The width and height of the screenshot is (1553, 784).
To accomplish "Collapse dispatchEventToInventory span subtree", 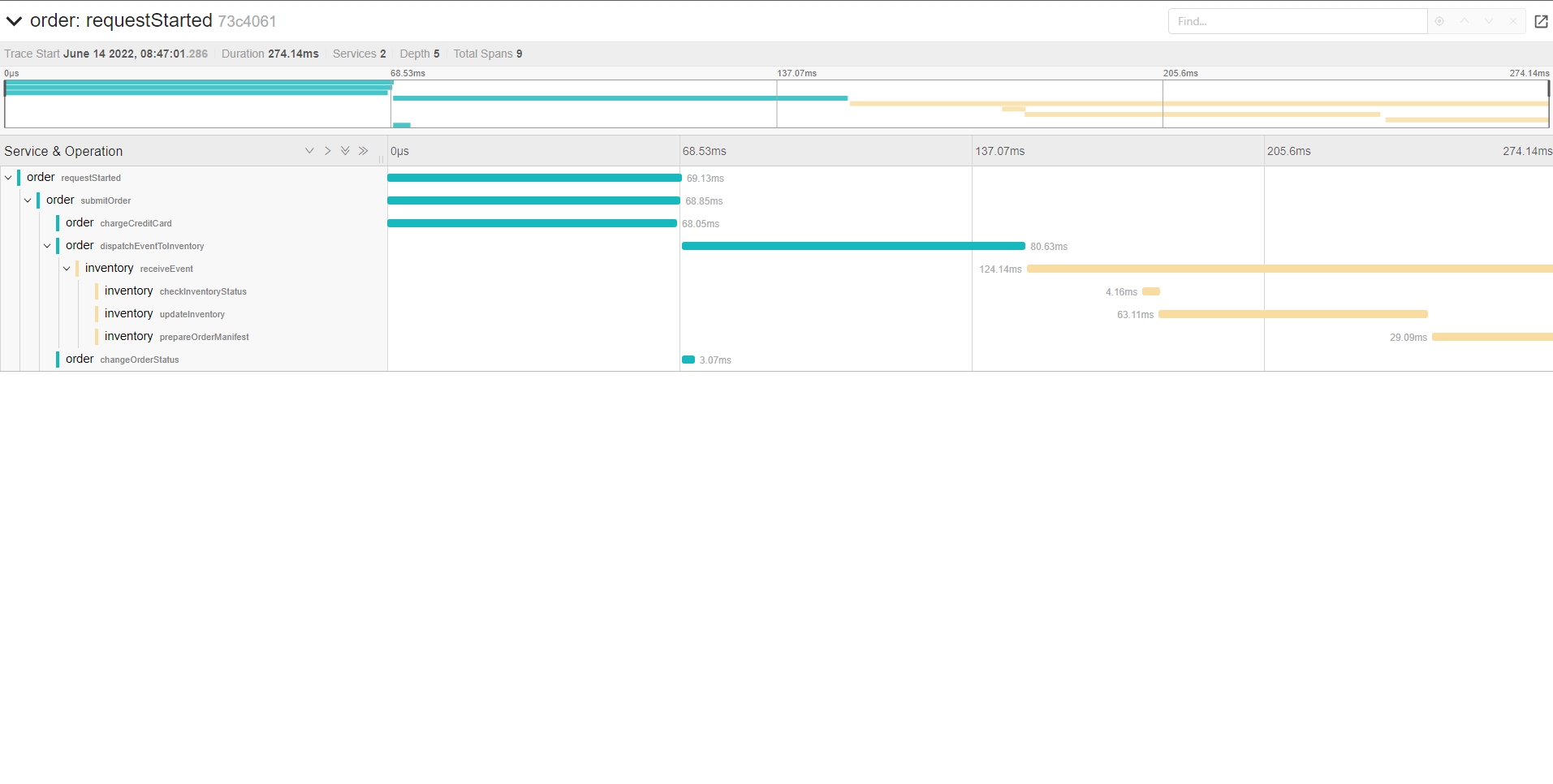I will 47,246.
